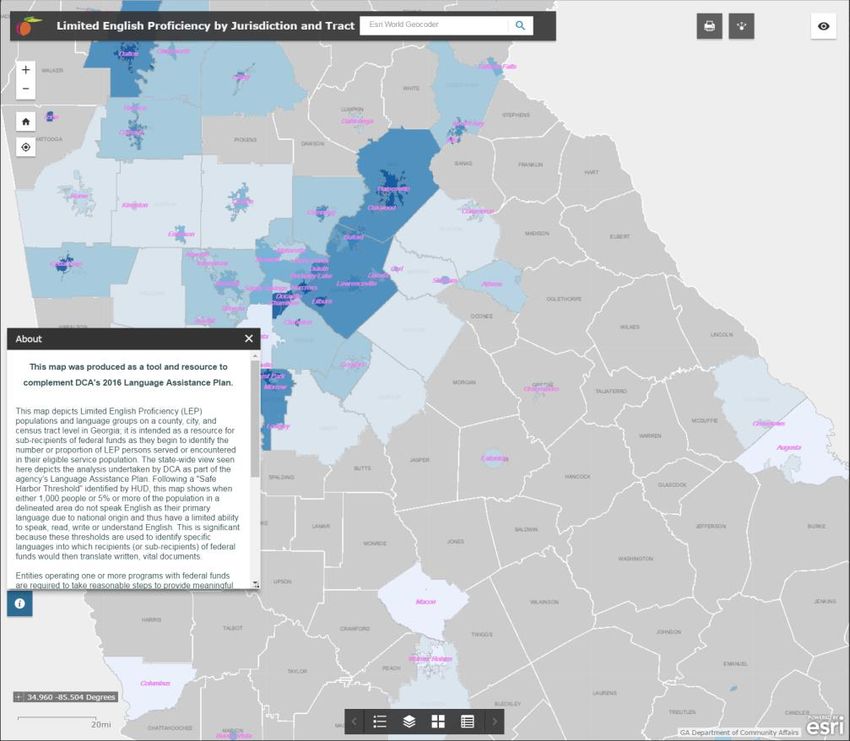Close the About panel
850x741 pixels.
click(x=249, y=339)
